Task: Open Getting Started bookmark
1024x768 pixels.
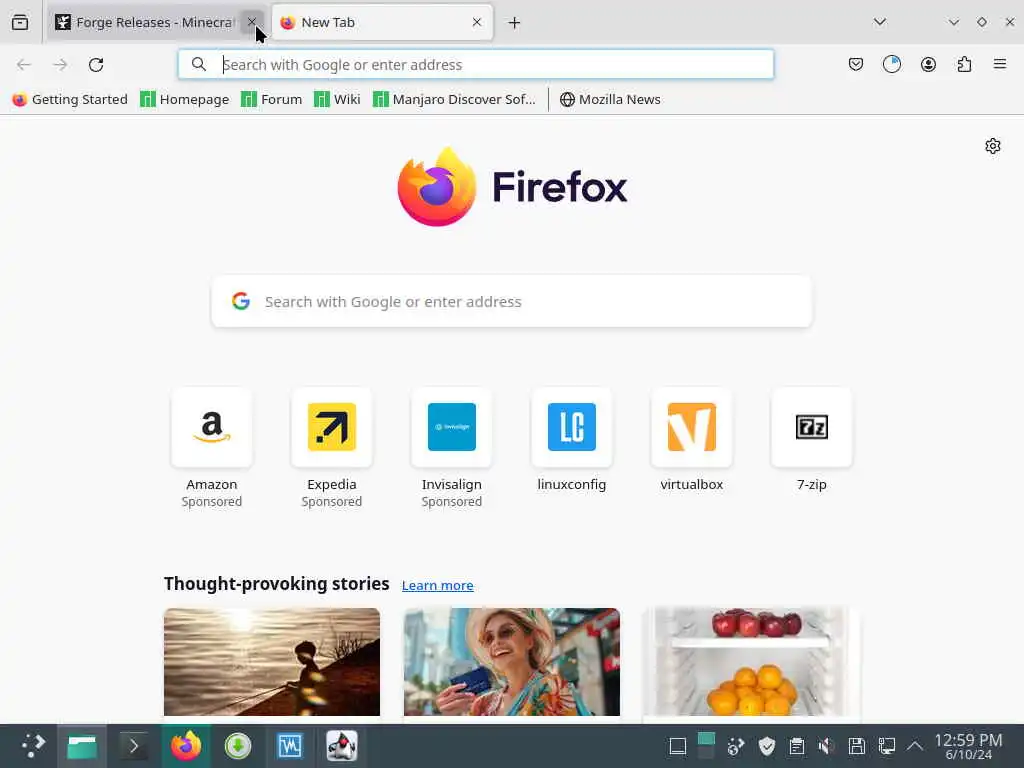Action: click(x=70, y=99)
